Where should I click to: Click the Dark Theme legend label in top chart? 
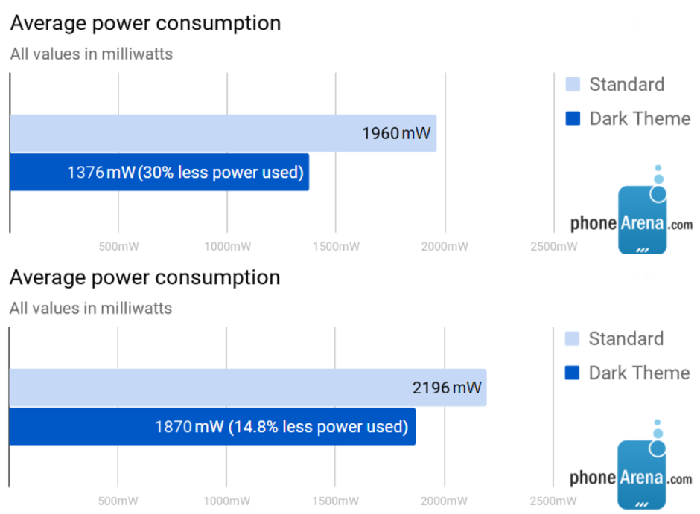pyautogui.click(x=640, y=119)
